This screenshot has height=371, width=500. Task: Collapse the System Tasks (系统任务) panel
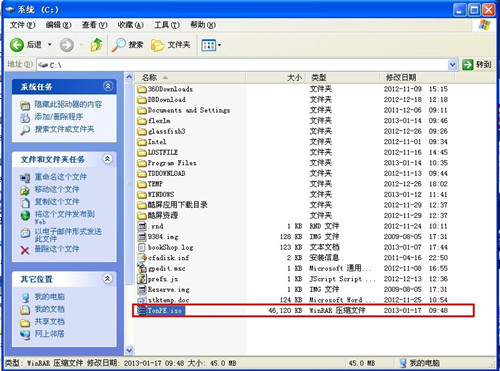click(107, 86)
